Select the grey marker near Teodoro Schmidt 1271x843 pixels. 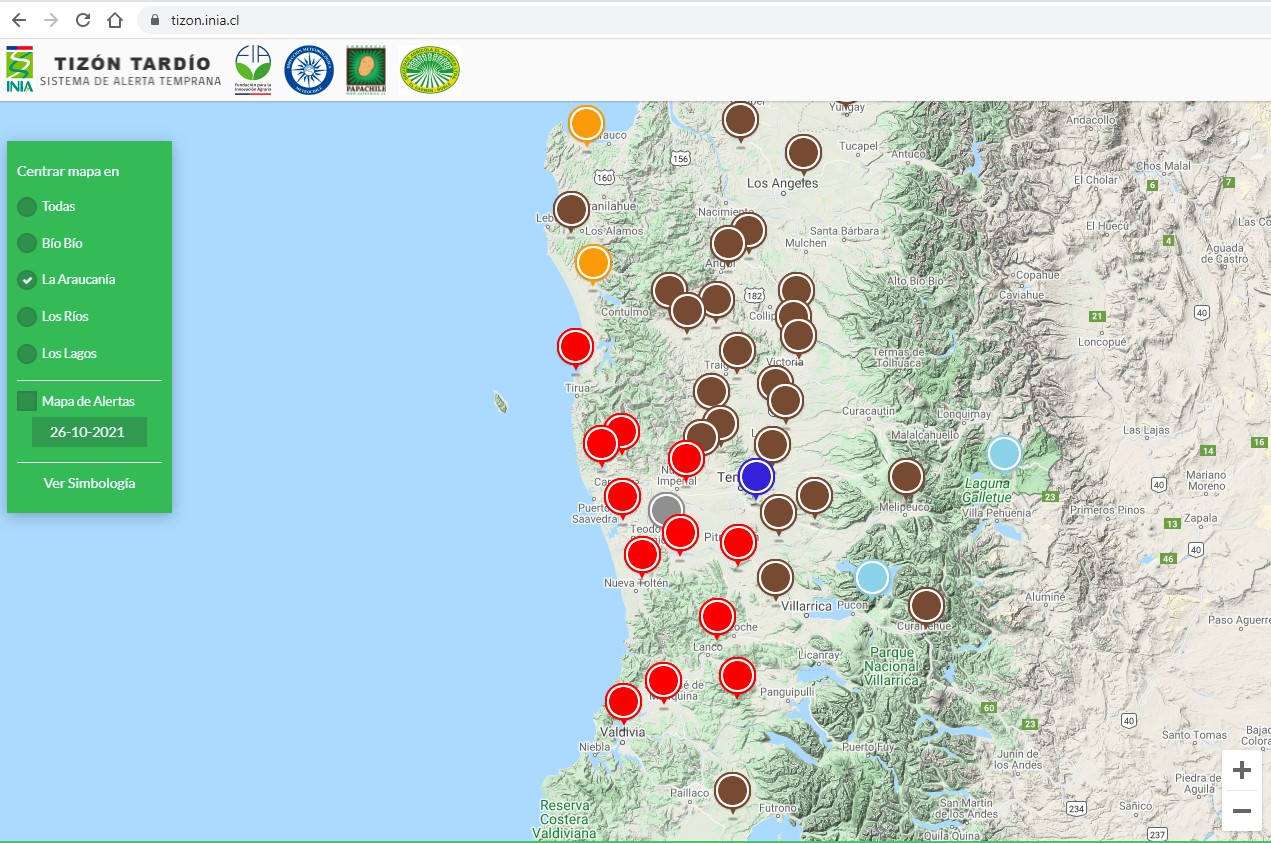click(x=666, y=510)
